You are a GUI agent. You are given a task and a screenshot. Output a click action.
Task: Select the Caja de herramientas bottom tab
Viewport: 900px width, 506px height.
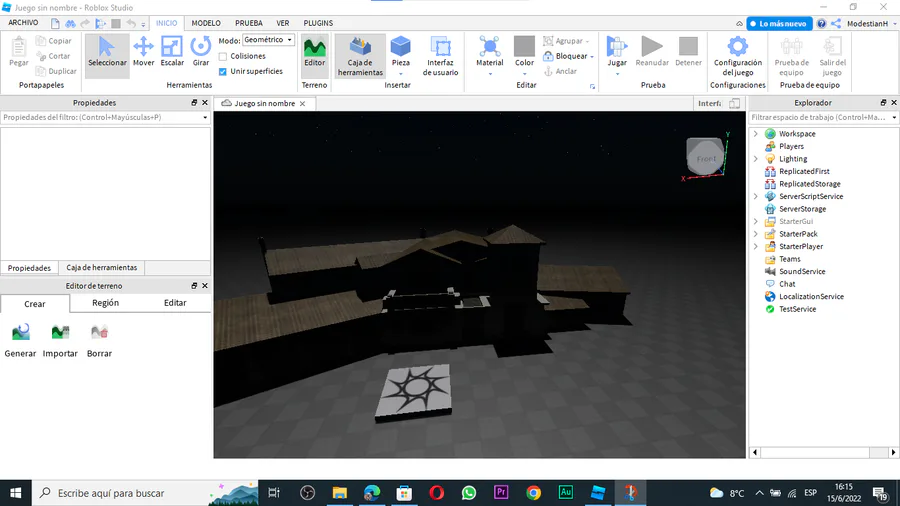(x=102, y=268)
